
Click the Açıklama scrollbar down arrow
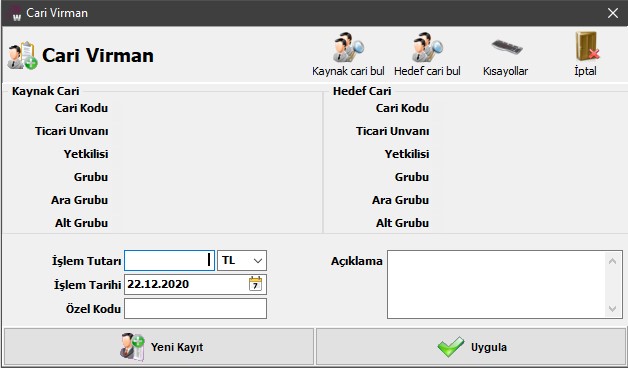point(612,308)
